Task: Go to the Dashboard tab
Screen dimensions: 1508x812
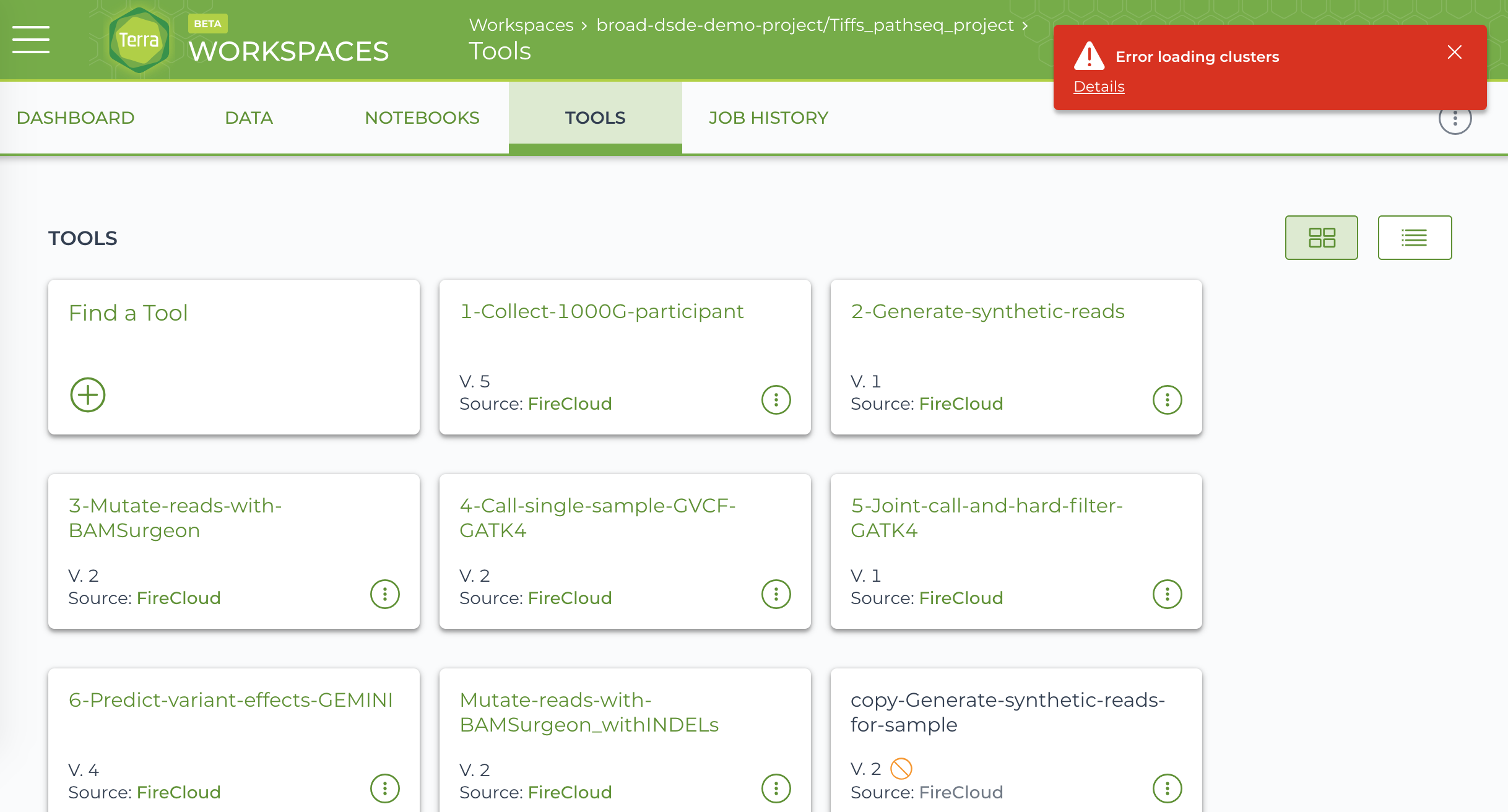Action: [x=76, y=118]
